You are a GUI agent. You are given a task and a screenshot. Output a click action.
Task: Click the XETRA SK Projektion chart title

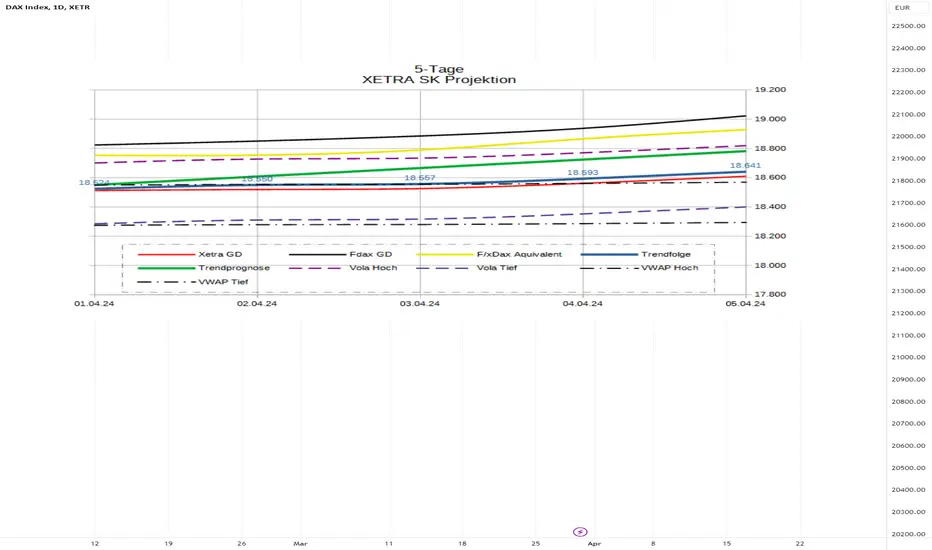pos(439,80)
